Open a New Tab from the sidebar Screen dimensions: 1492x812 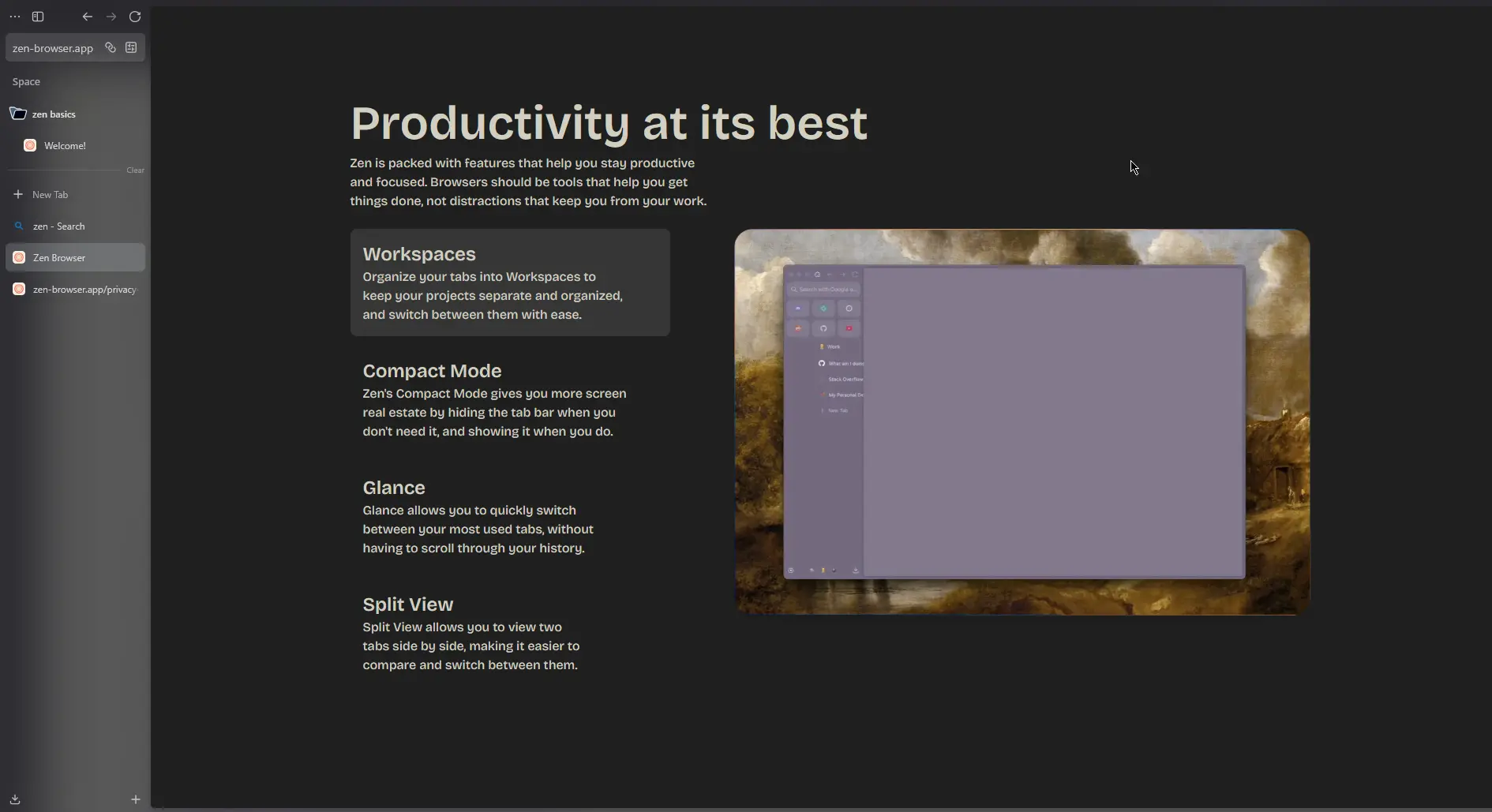click(x=75, y=194)
